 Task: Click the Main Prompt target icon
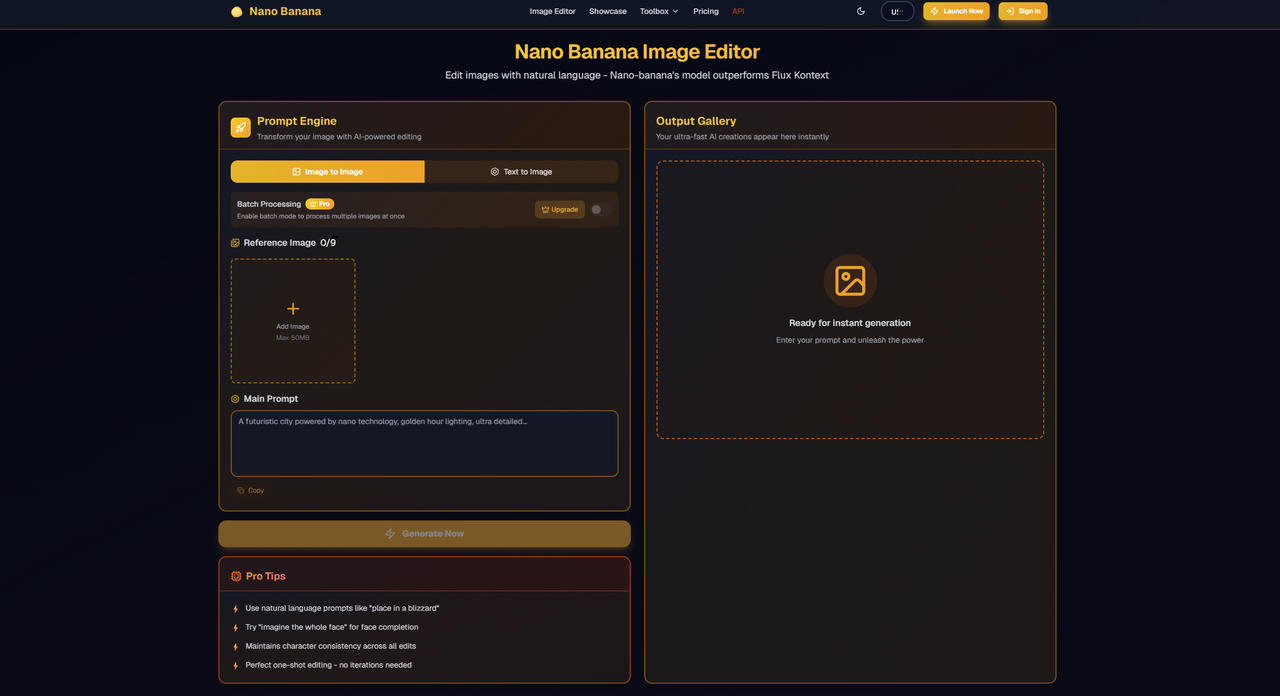tap(235, 399)
